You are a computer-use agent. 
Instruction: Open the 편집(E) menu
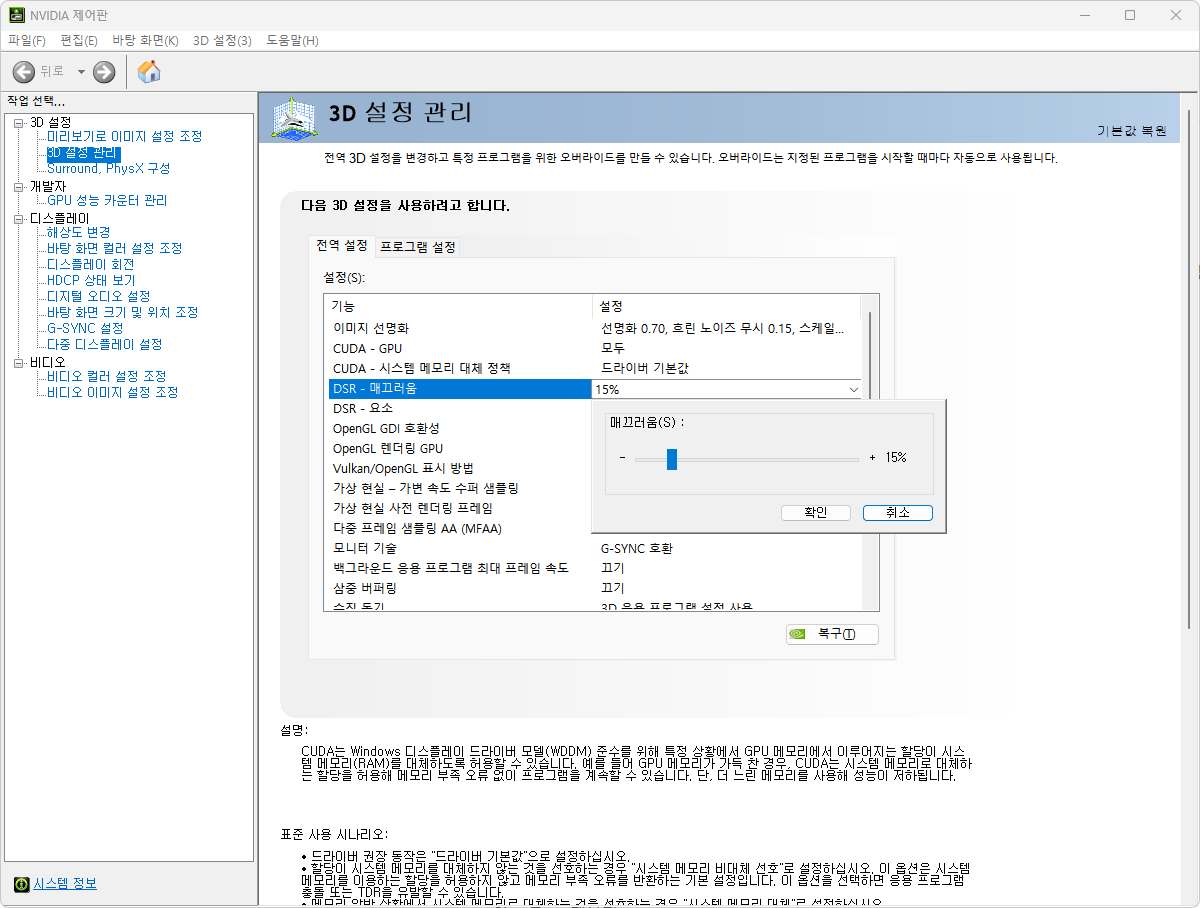79,40
